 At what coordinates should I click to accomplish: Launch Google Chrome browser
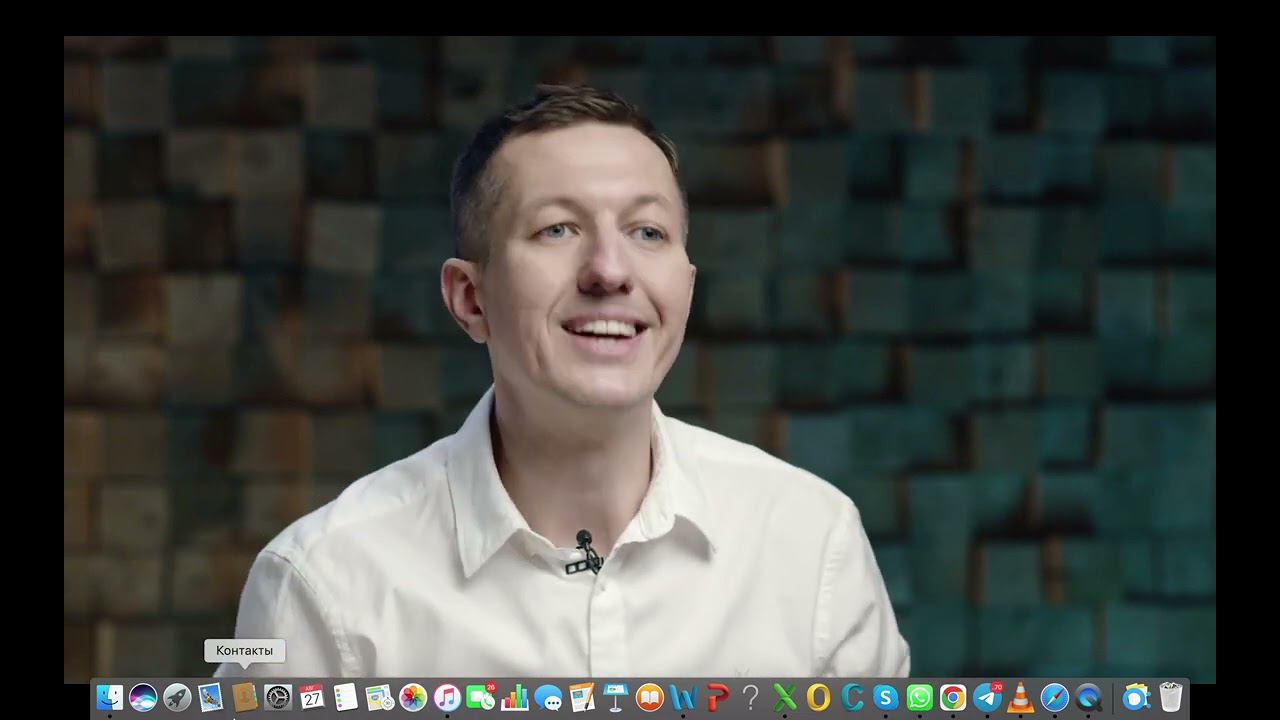[954, 697]
